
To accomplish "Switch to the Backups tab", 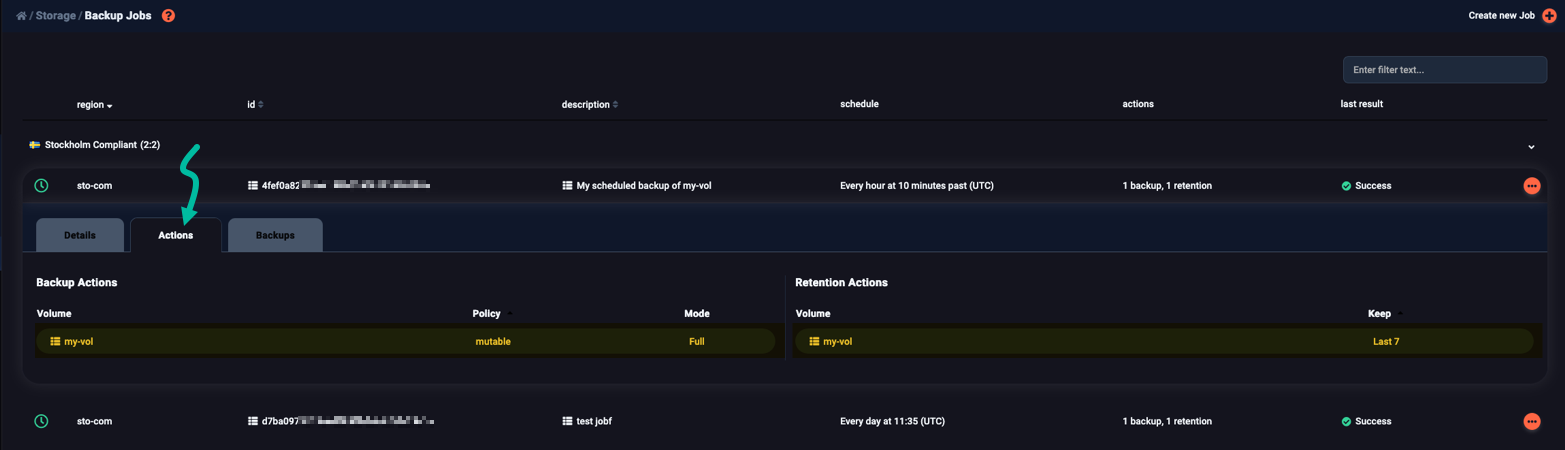I will tap(275, 235).
